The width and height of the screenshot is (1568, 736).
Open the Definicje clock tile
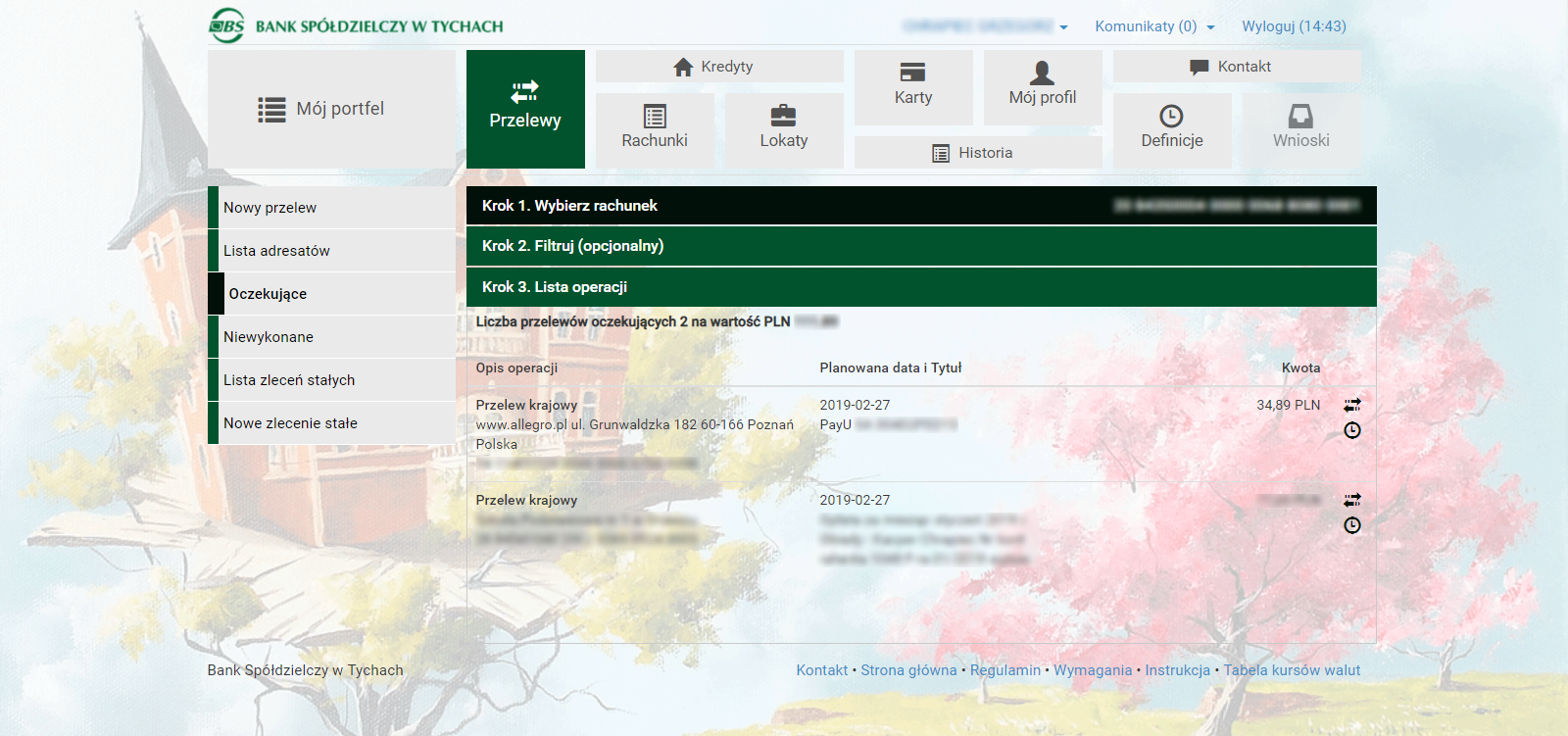point(1172,129)
